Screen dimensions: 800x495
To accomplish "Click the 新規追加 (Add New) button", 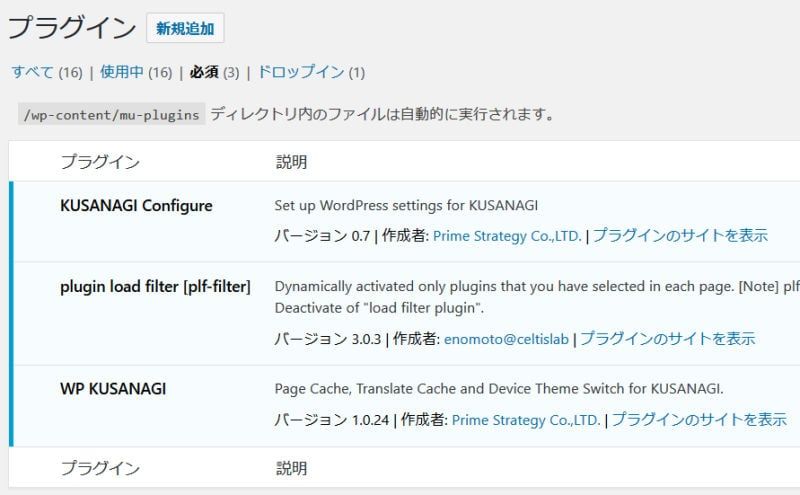I will pos(185,28).
